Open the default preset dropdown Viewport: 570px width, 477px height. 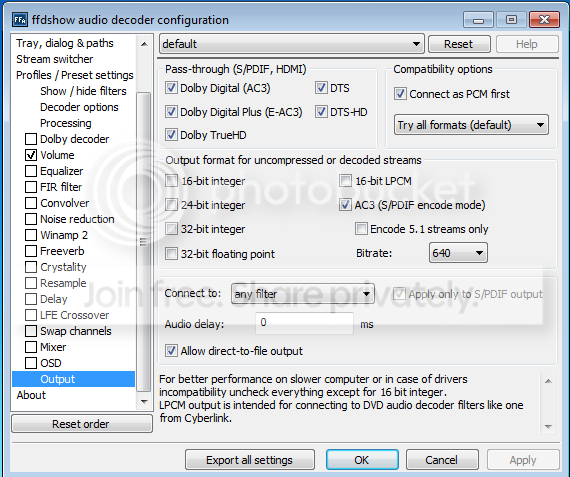[292, 44]
